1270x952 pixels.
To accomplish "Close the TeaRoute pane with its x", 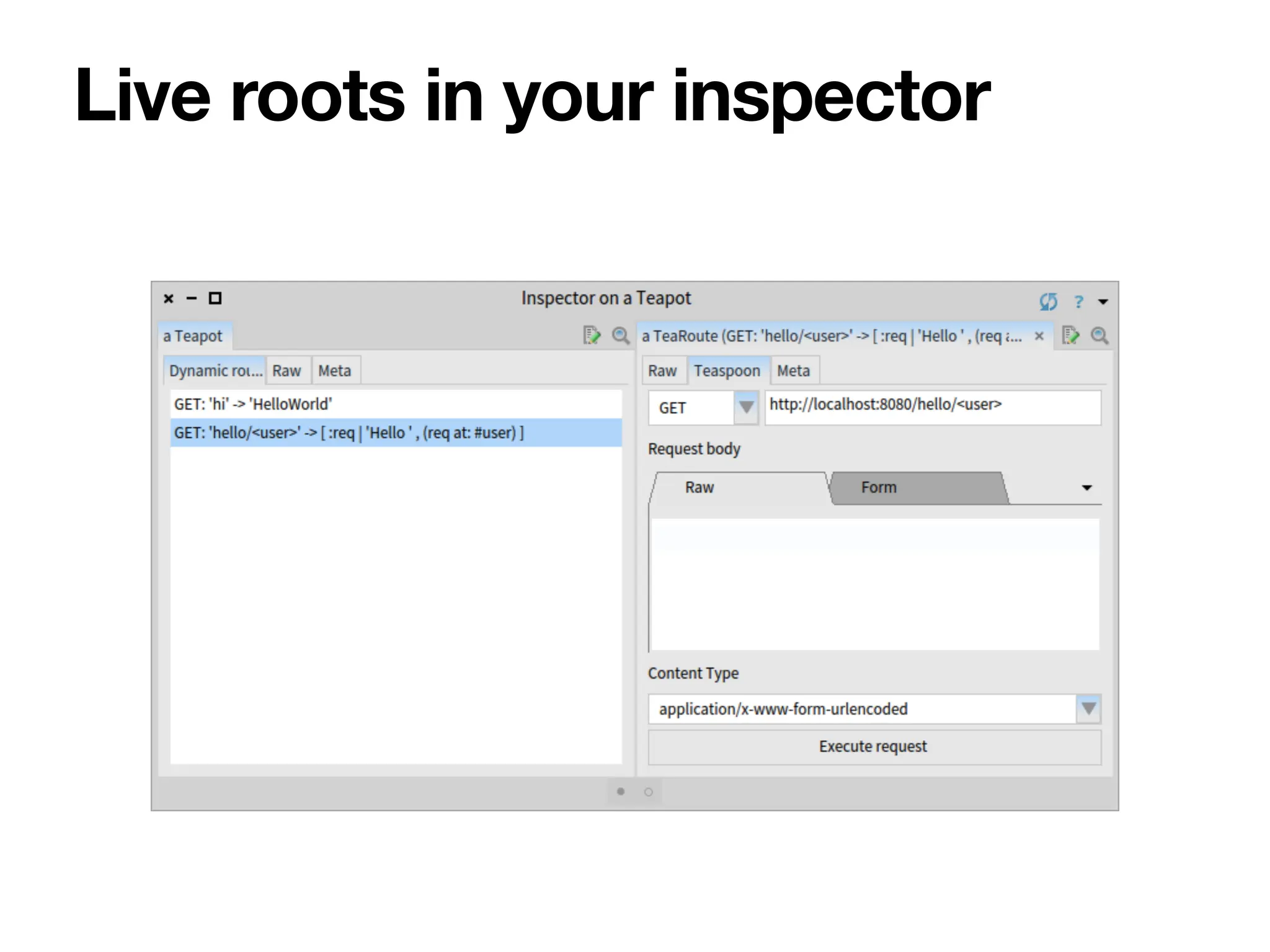I will [x=1039, y=336].
